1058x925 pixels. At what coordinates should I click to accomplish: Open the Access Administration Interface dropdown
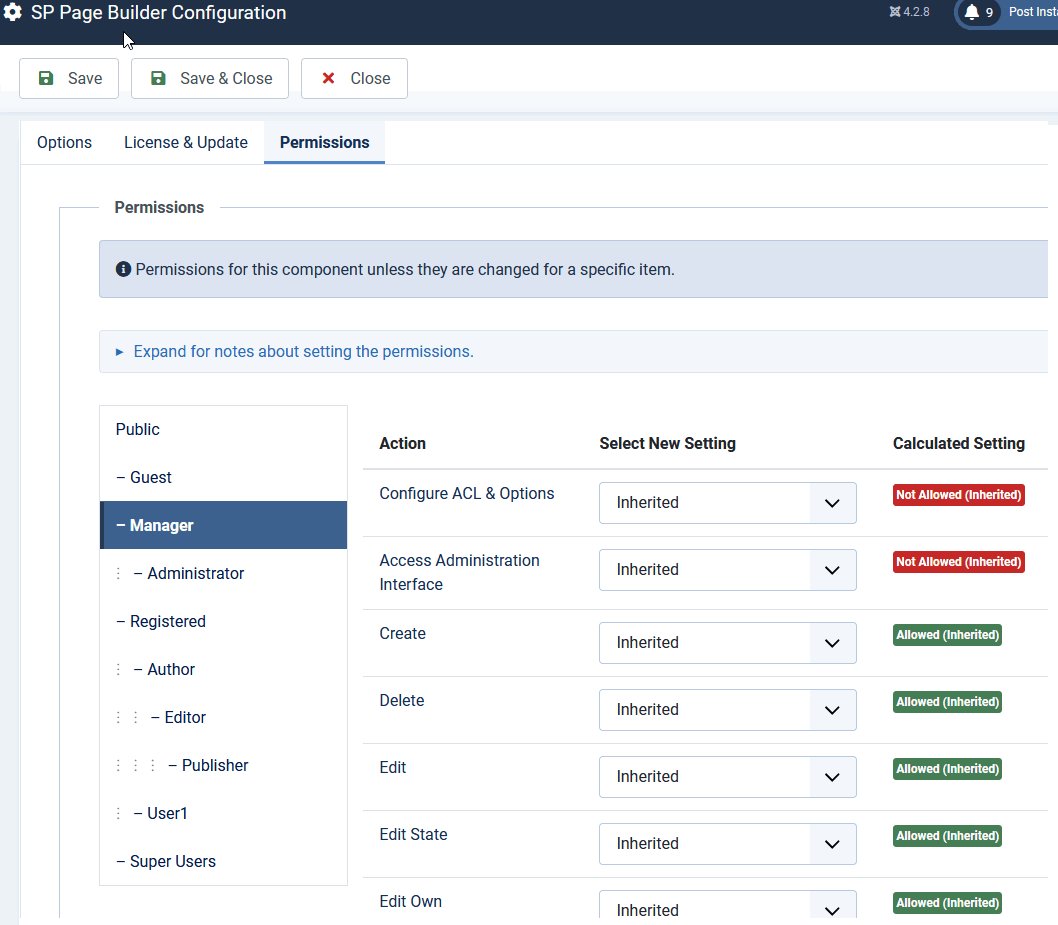click(727, 570)
